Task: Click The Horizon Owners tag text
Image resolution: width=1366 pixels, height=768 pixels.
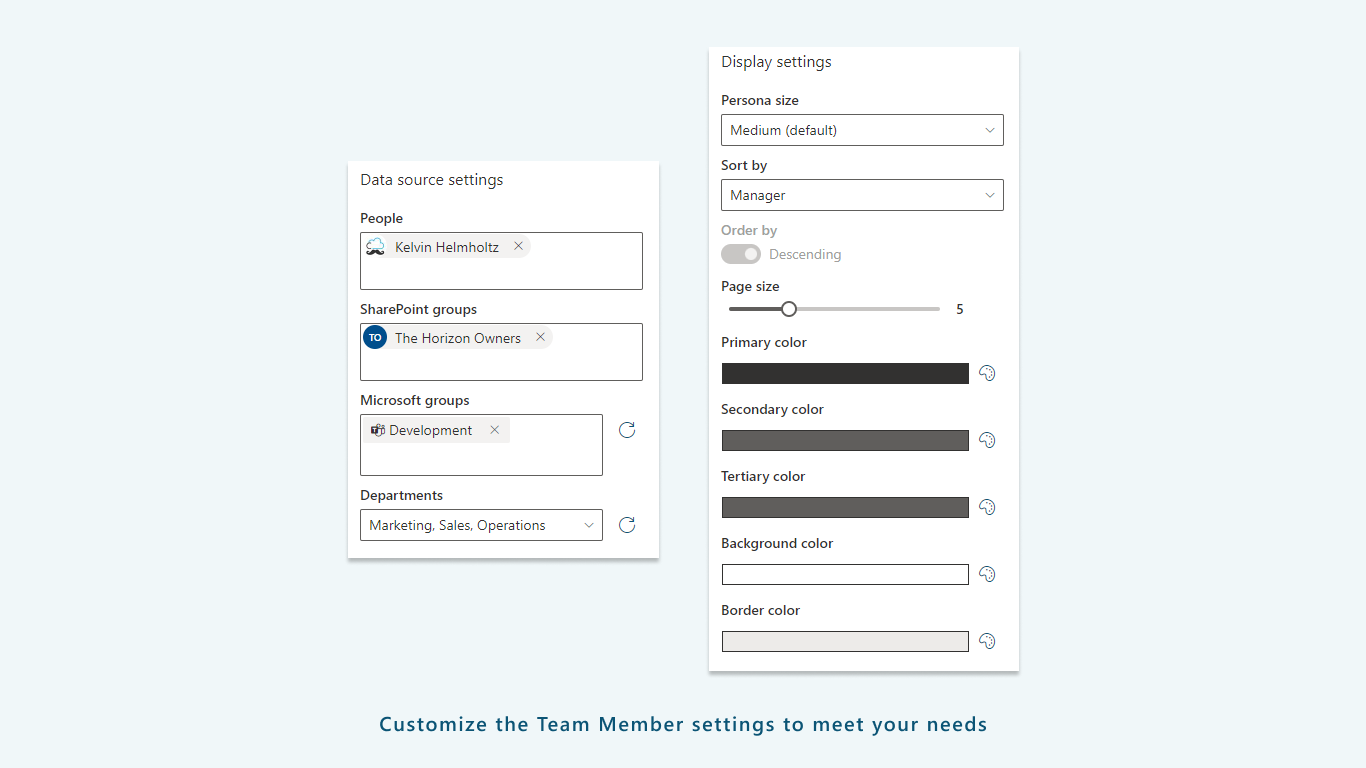Action: coord(458,338)
